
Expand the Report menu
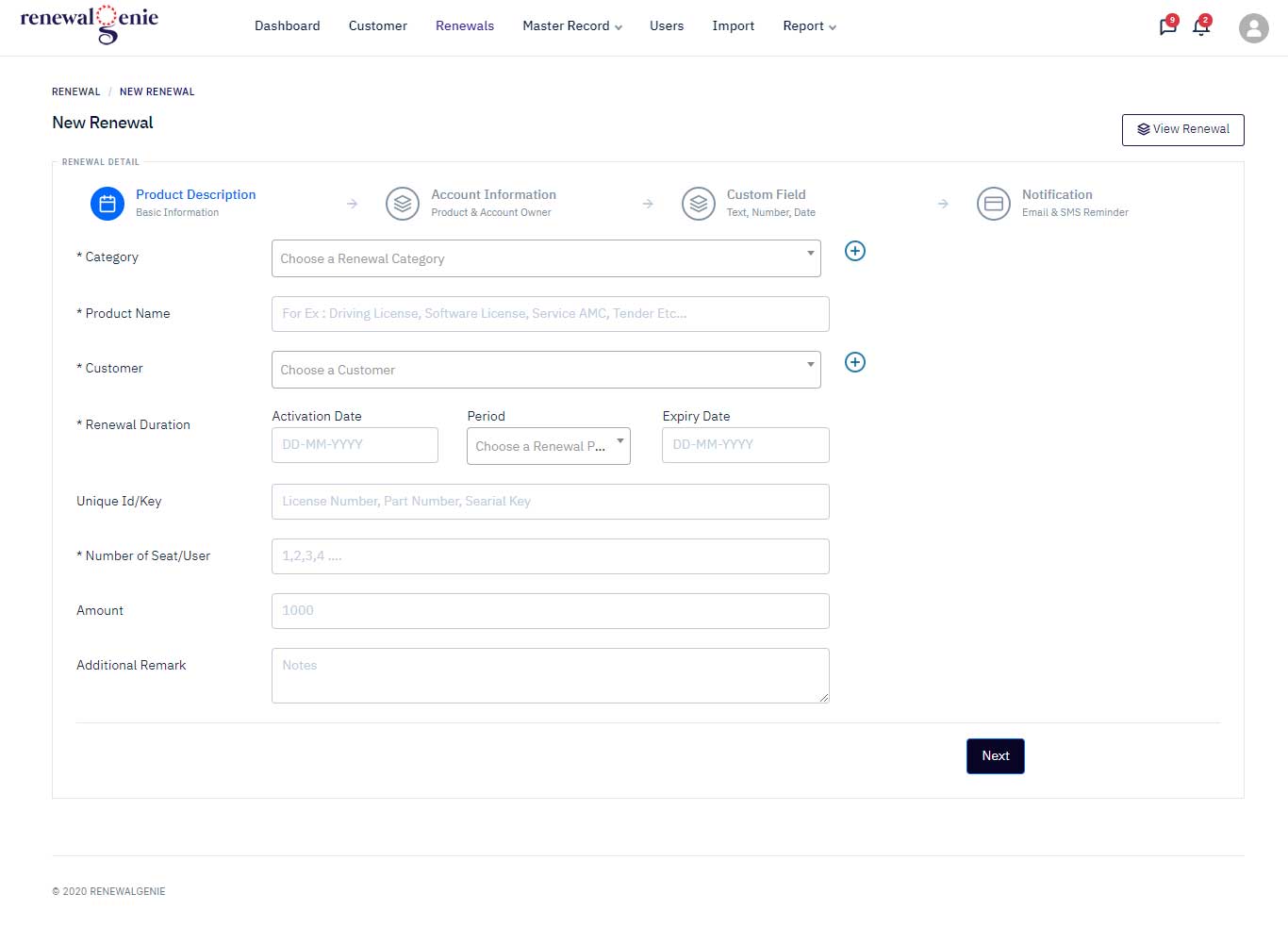[x=809, y=26]
